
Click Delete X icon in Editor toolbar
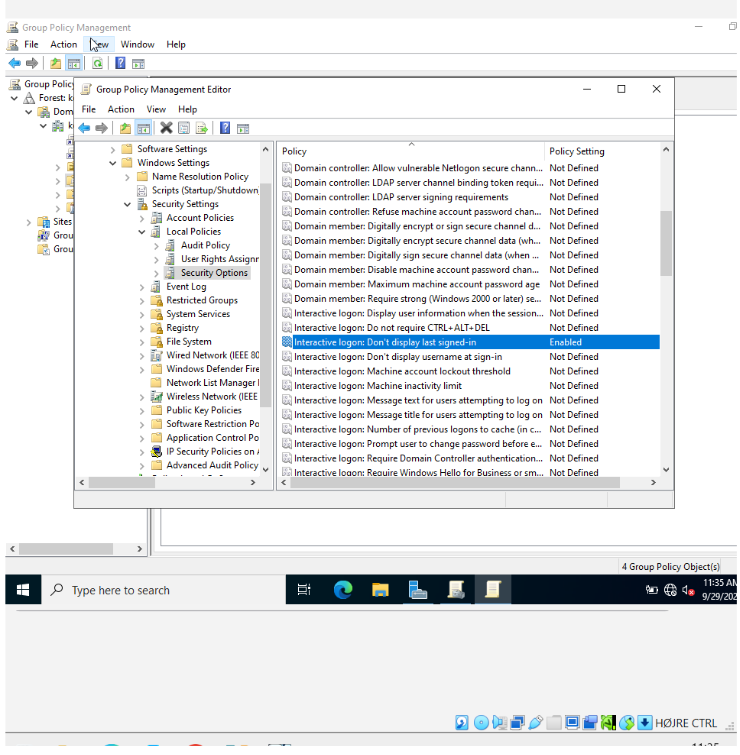point(166,128)
